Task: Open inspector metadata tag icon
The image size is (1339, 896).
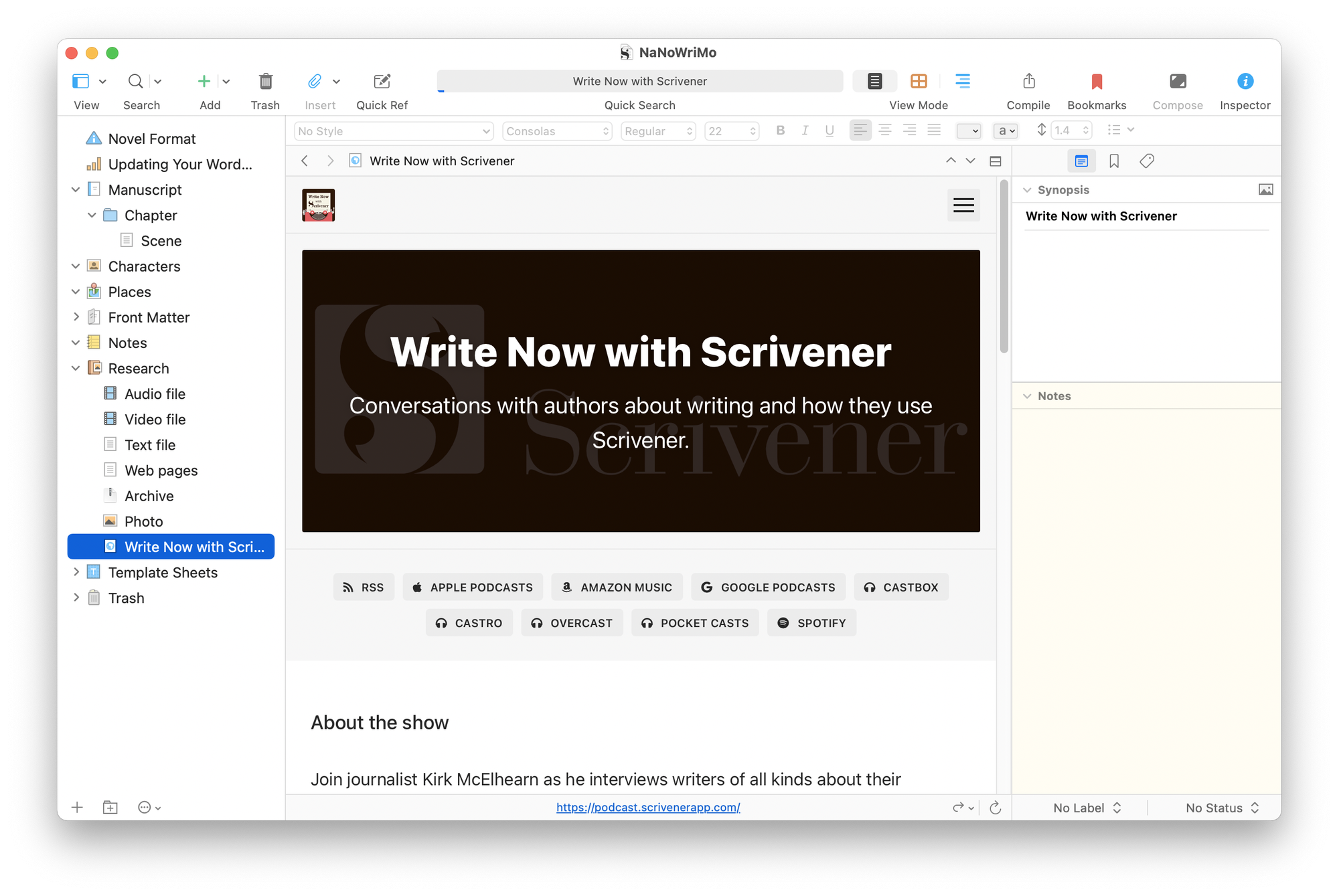Action: point(1146,161)
